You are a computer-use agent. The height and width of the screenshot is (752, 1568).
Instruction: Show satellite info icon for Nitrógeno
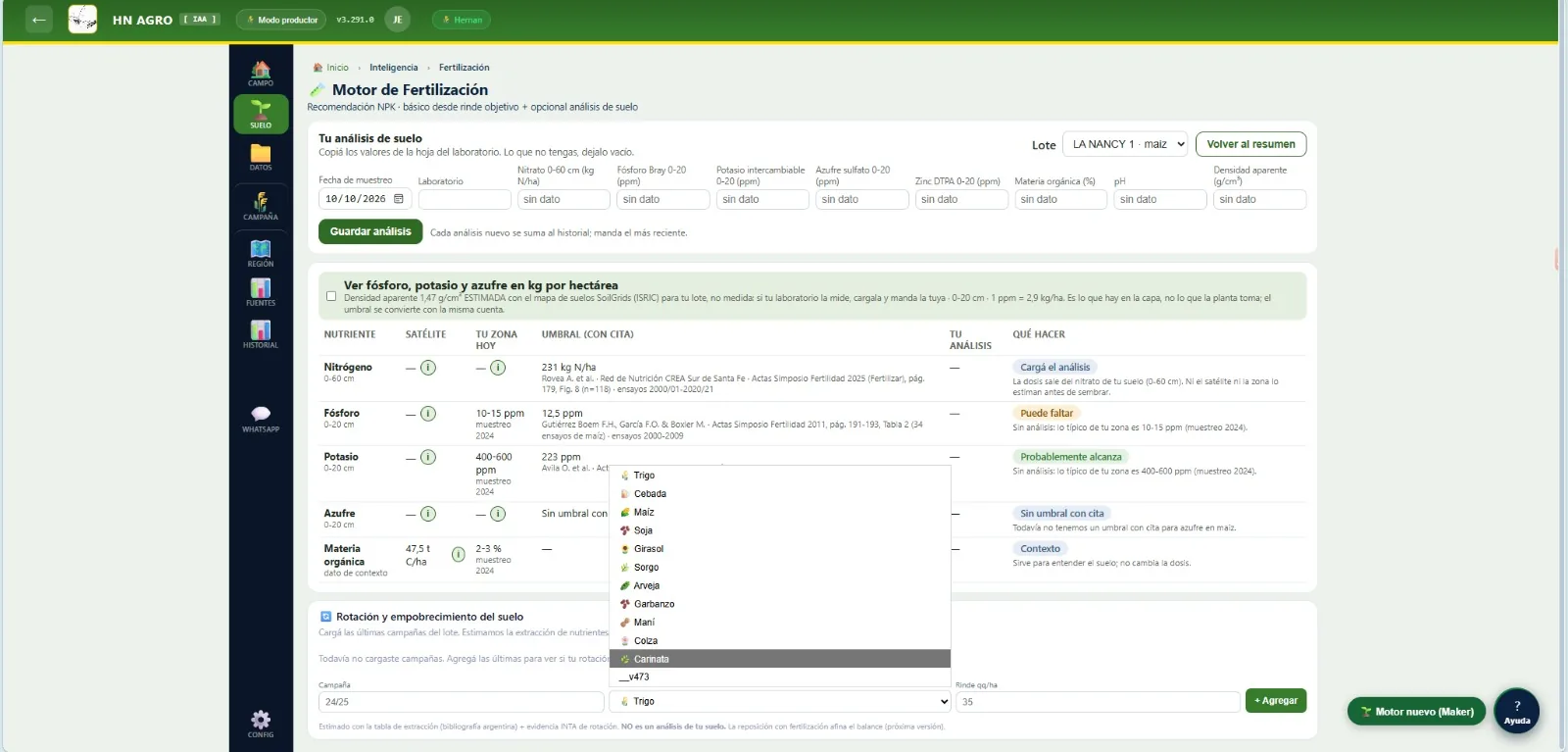pos(428,368)
